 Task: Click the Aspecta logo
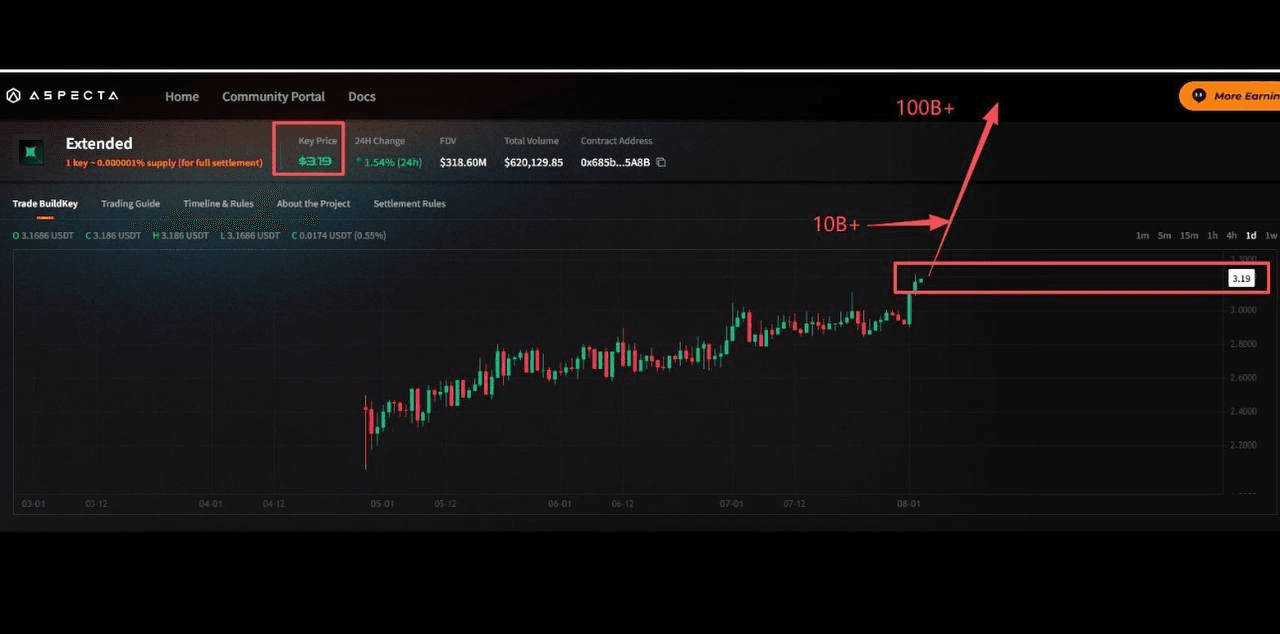(x=62, y=96)
